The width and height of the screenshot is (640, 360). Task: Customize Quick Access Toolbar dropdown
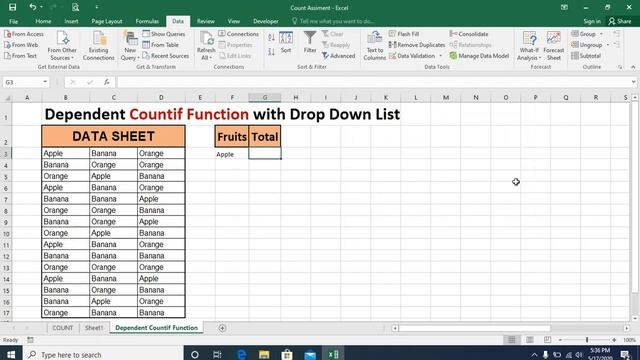coord(97,7)
